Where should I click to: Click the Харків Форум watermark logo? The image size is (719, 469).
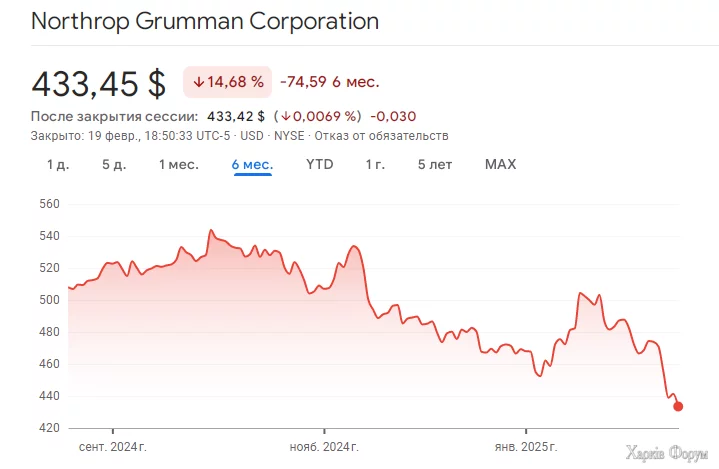665,452
